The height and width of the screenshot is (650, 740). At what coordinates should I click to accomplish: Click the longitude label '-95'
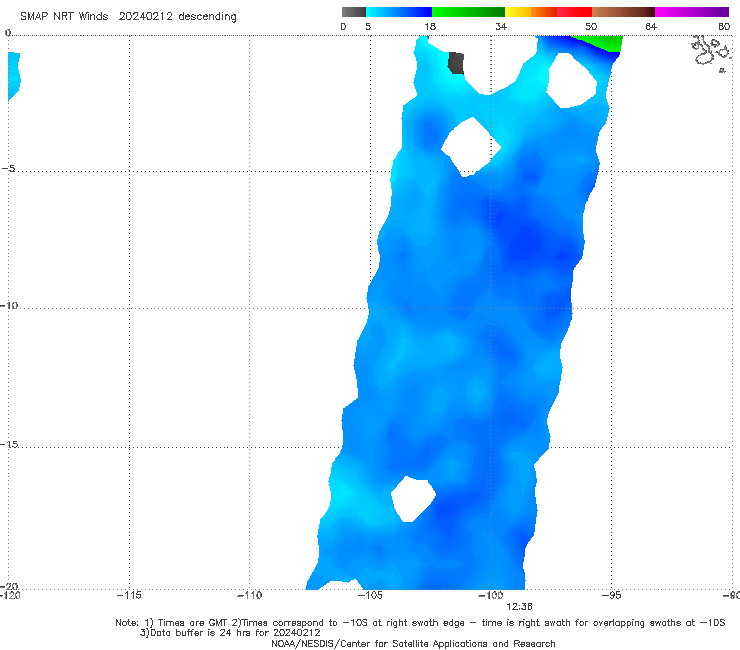pyautogui.click(x=611, y=595)
